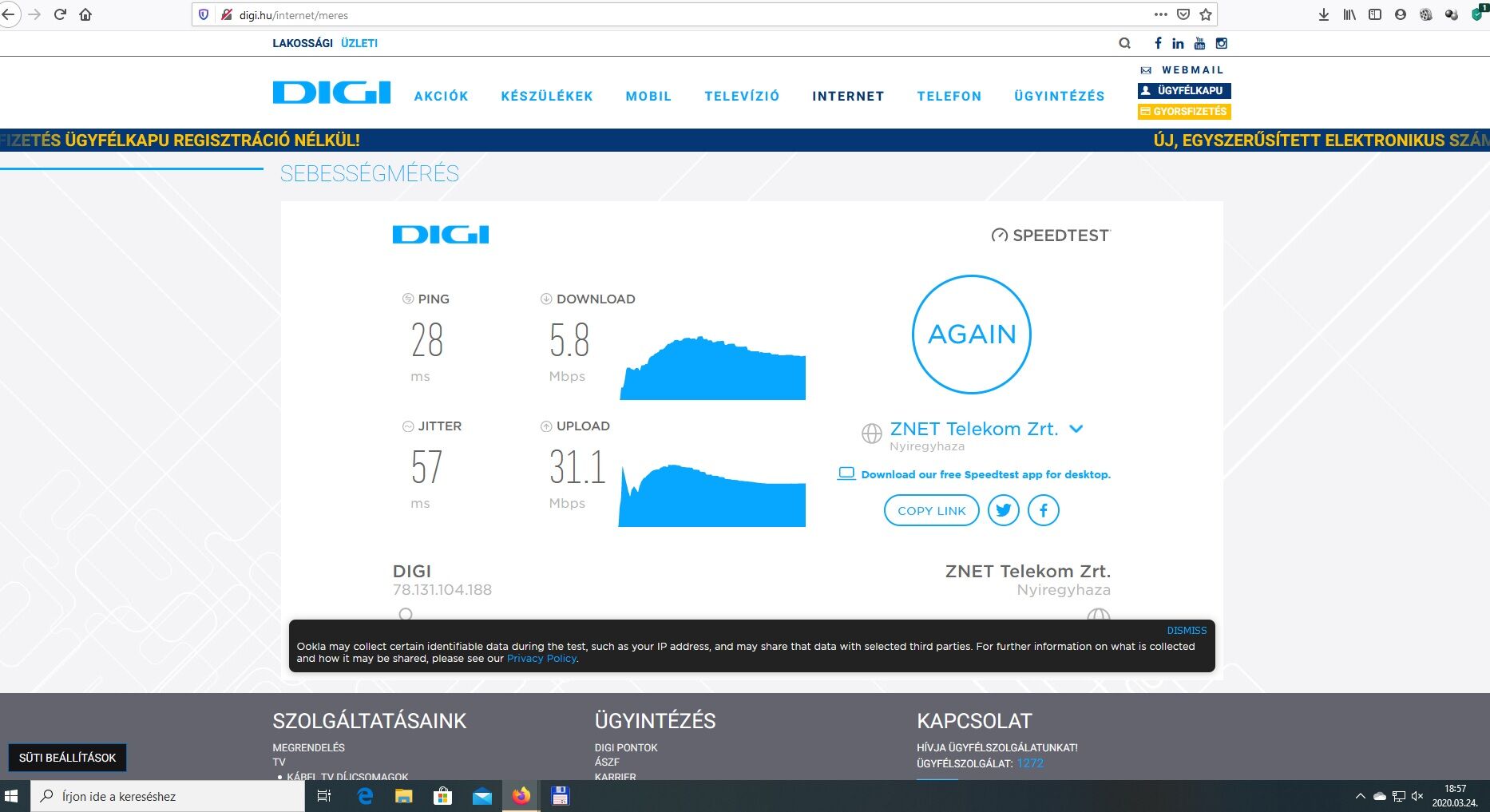Visit DIGI Facebook page from header
Screen dimensions: 1490x812
[1158, 43]
